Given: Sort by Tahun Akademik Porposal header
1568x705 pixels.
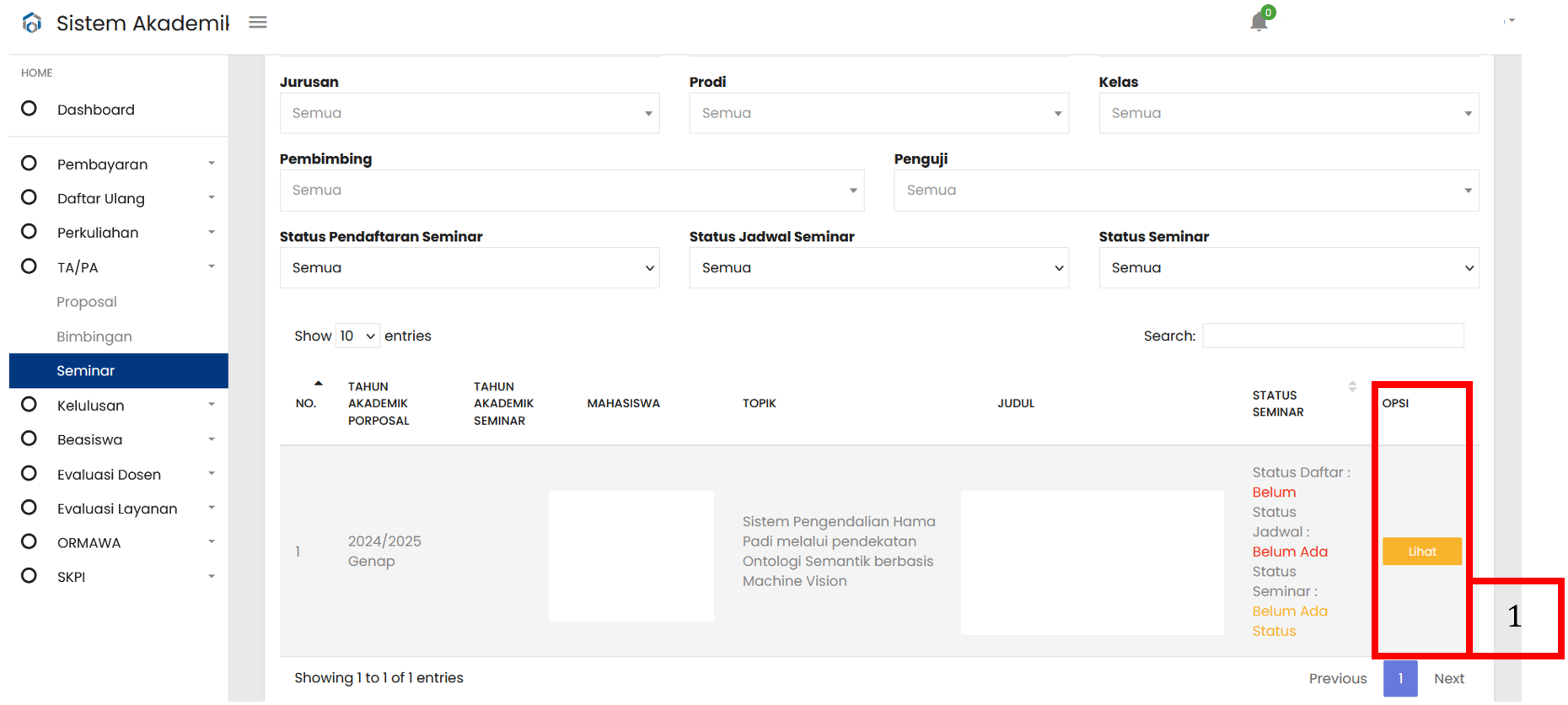Looking at the screenshot, I should click(x=379, y=403).
